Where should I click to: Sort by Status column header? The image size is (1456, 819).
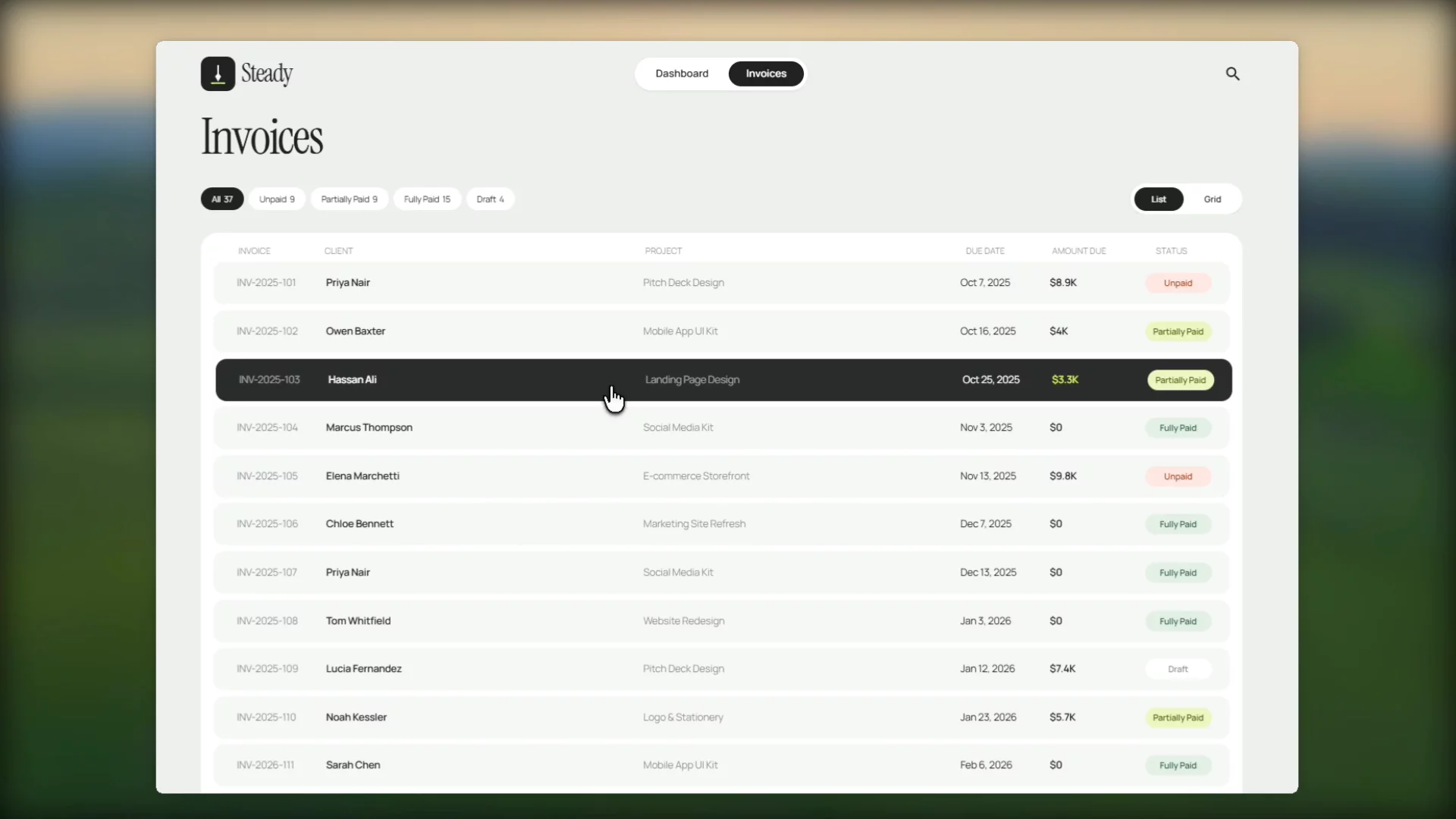tap(1171, 251)
